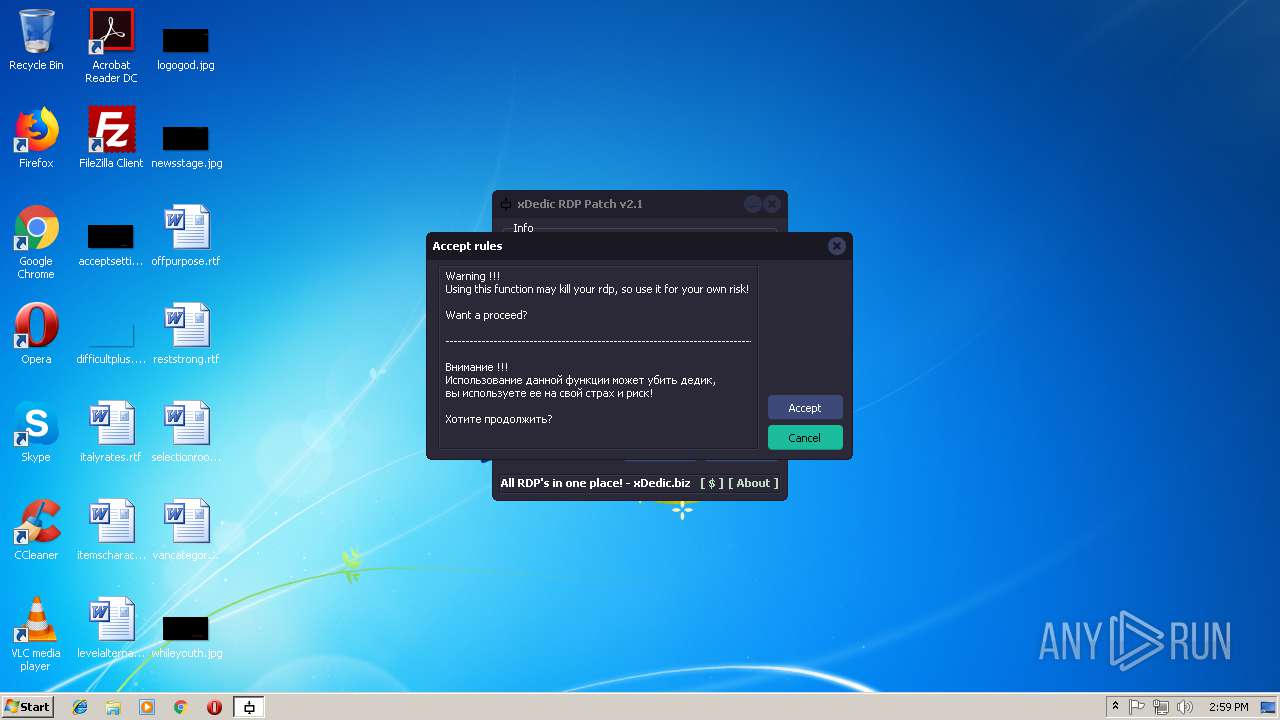This screenshot has width=1280, height=720.
Task: Open Internet Explorer from the taskbar
Action: [80, 707]
